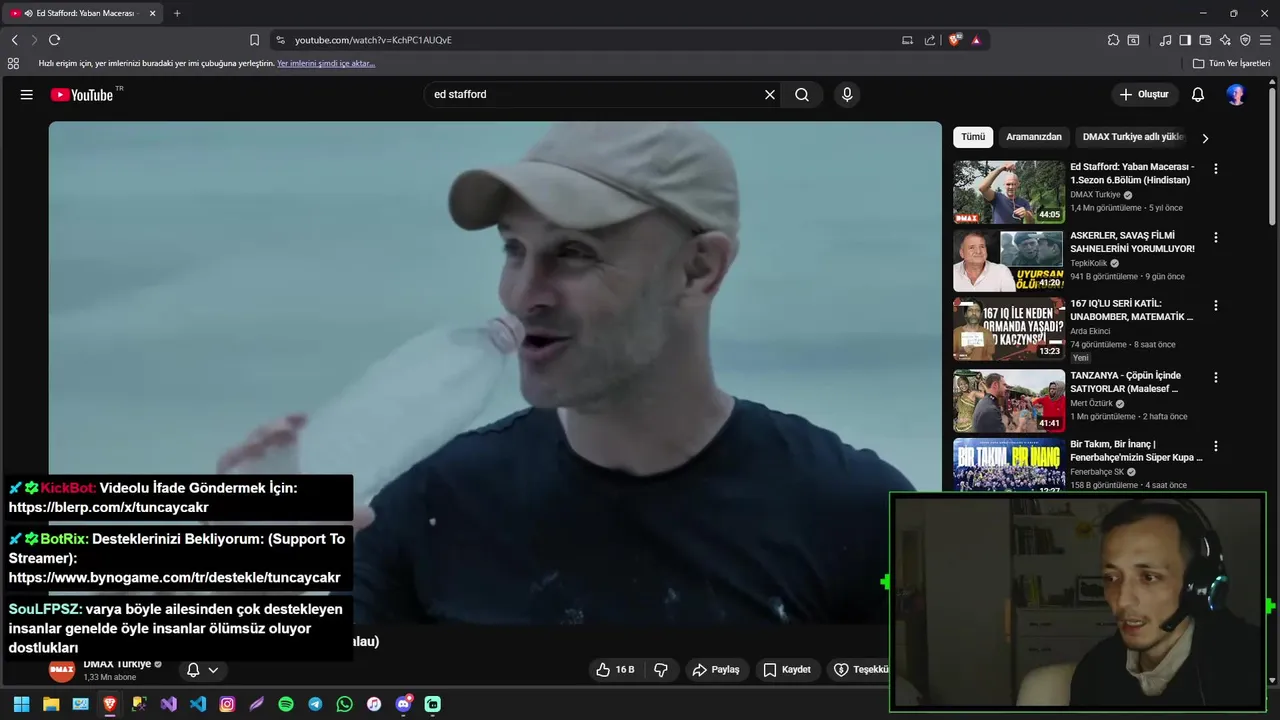Open the Tanzanya Çöpün İçinde Satıyorlar title
The width and height of the screenshot is (1280, 720).
tap(1127, 382)
